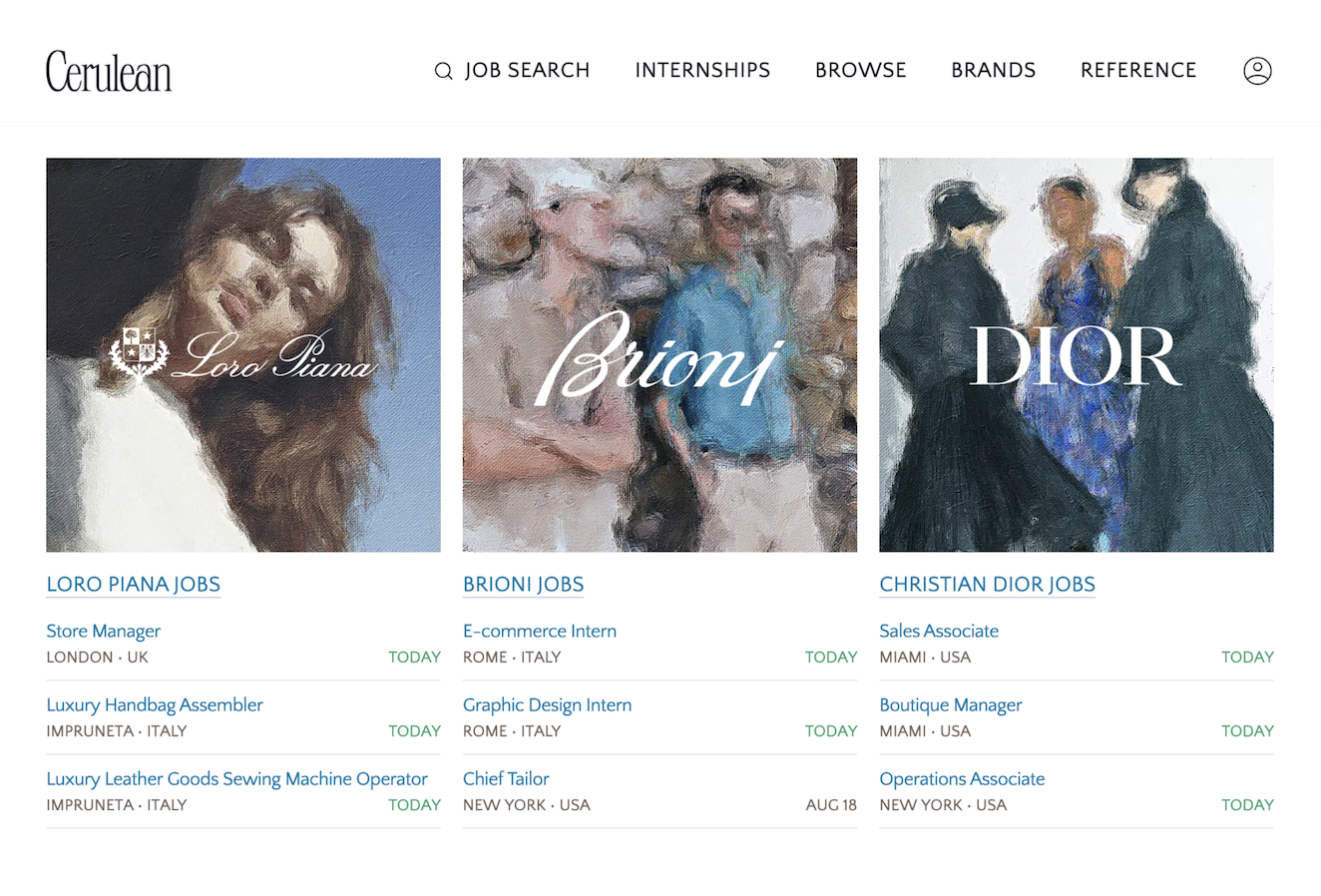Open the Loro Piana portrait image

click(x=243, y=354)
